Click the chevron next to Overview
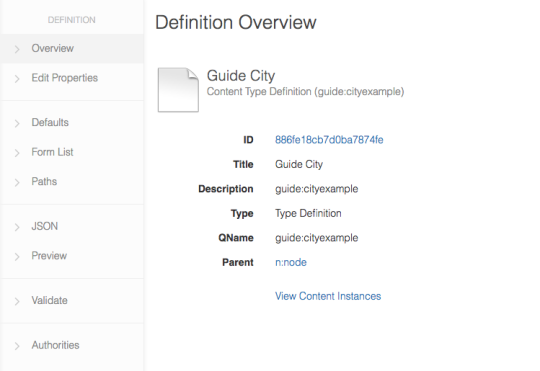Image resolution: width=540 pixels, height=371 pixels. [x=17, y=49]
